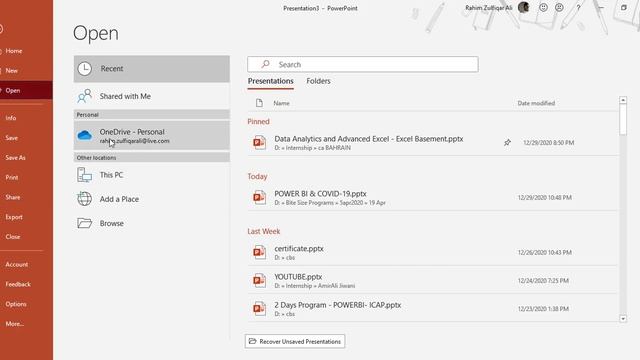Click PowerPoint icon of YOUTUBE.pptx
The height and width of the screenshot is (360, 640).
coord(259,280)
